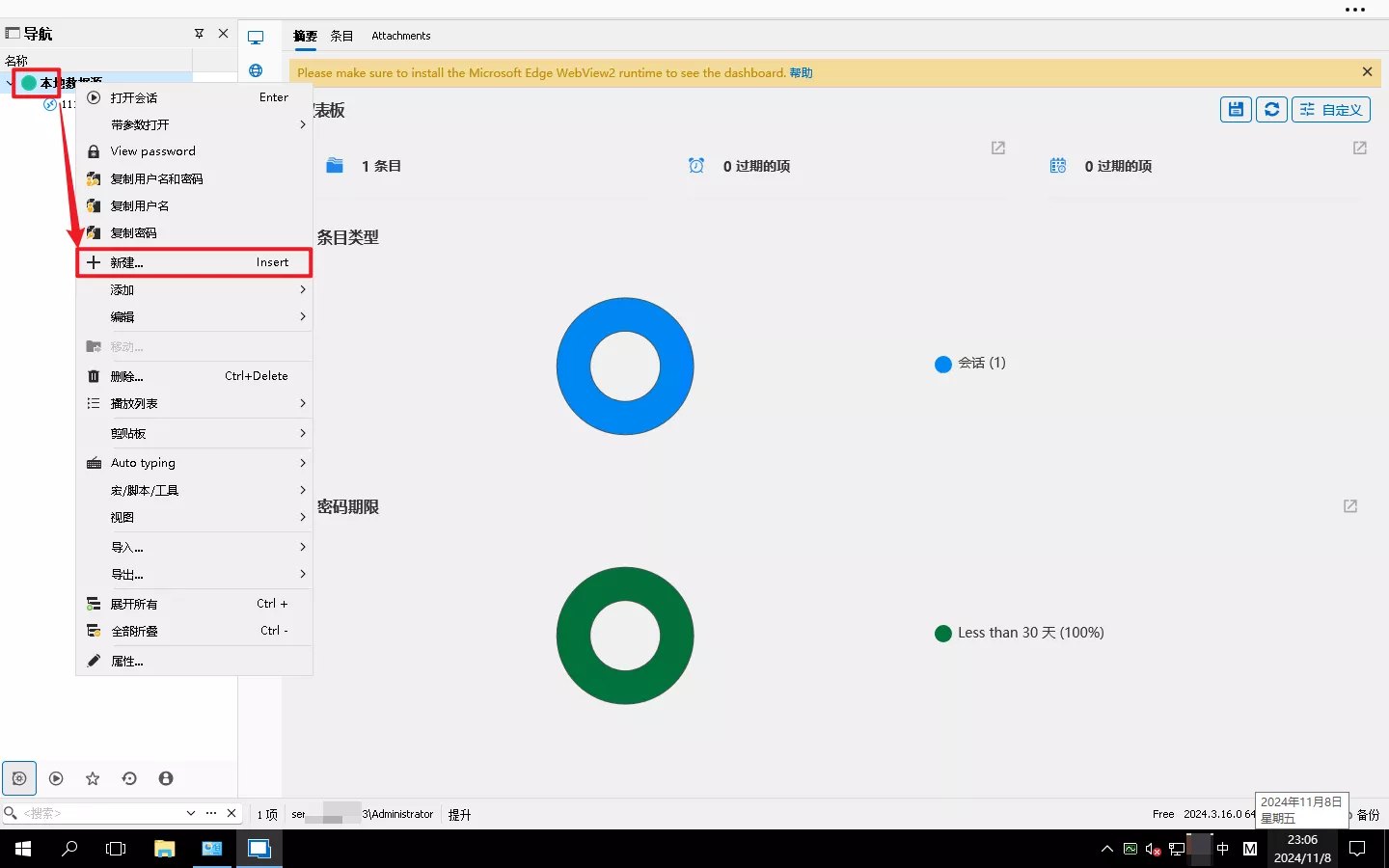This screenshot has height=868, width=1389.
Task: Open the three-dot menu at top right
Action: click(1355, 10)
